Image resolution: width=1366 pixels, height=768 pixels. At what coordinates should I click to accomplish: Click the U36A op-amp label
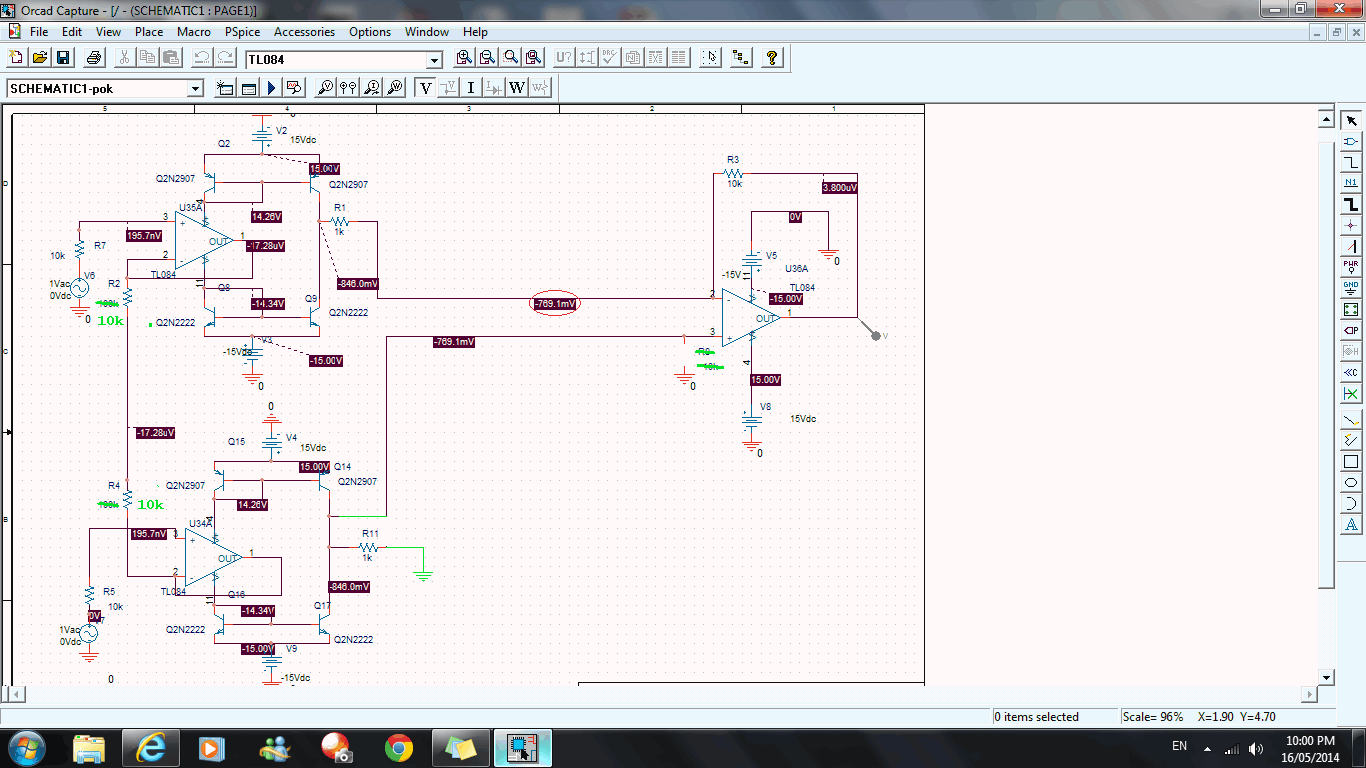click(797, 269)
